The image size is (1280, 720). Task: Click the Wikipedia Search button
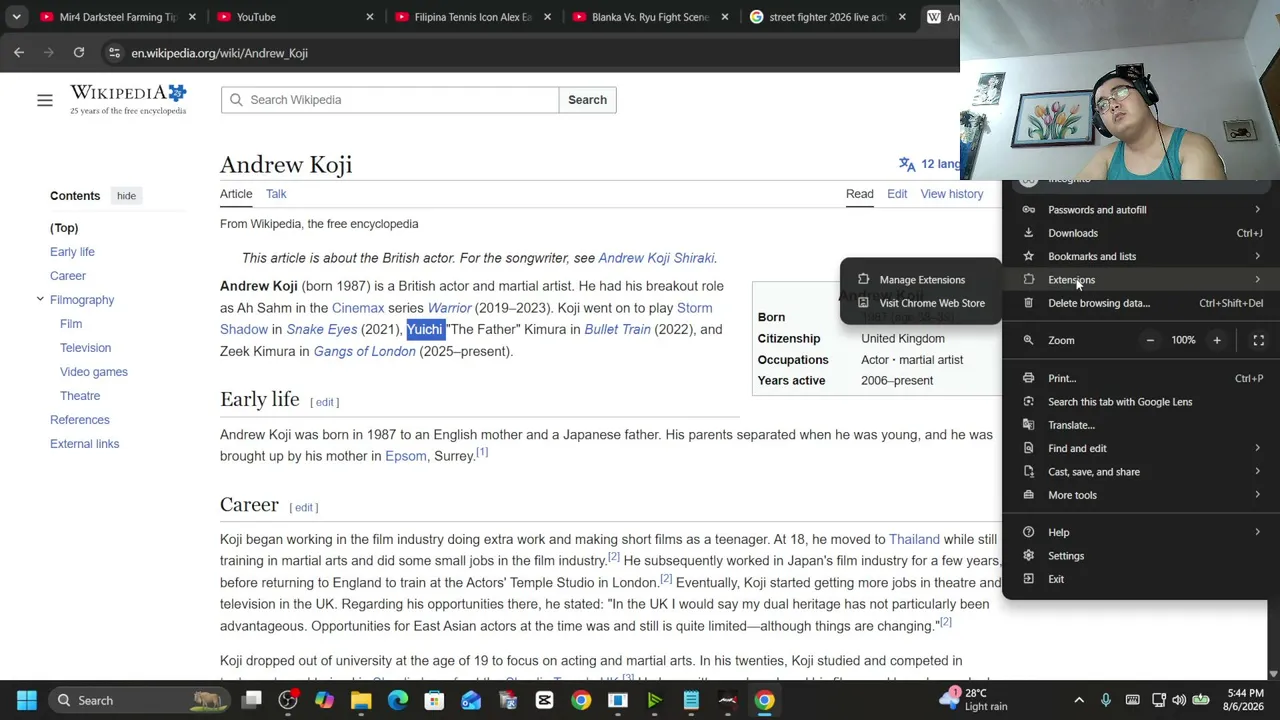tap(587, 100)
